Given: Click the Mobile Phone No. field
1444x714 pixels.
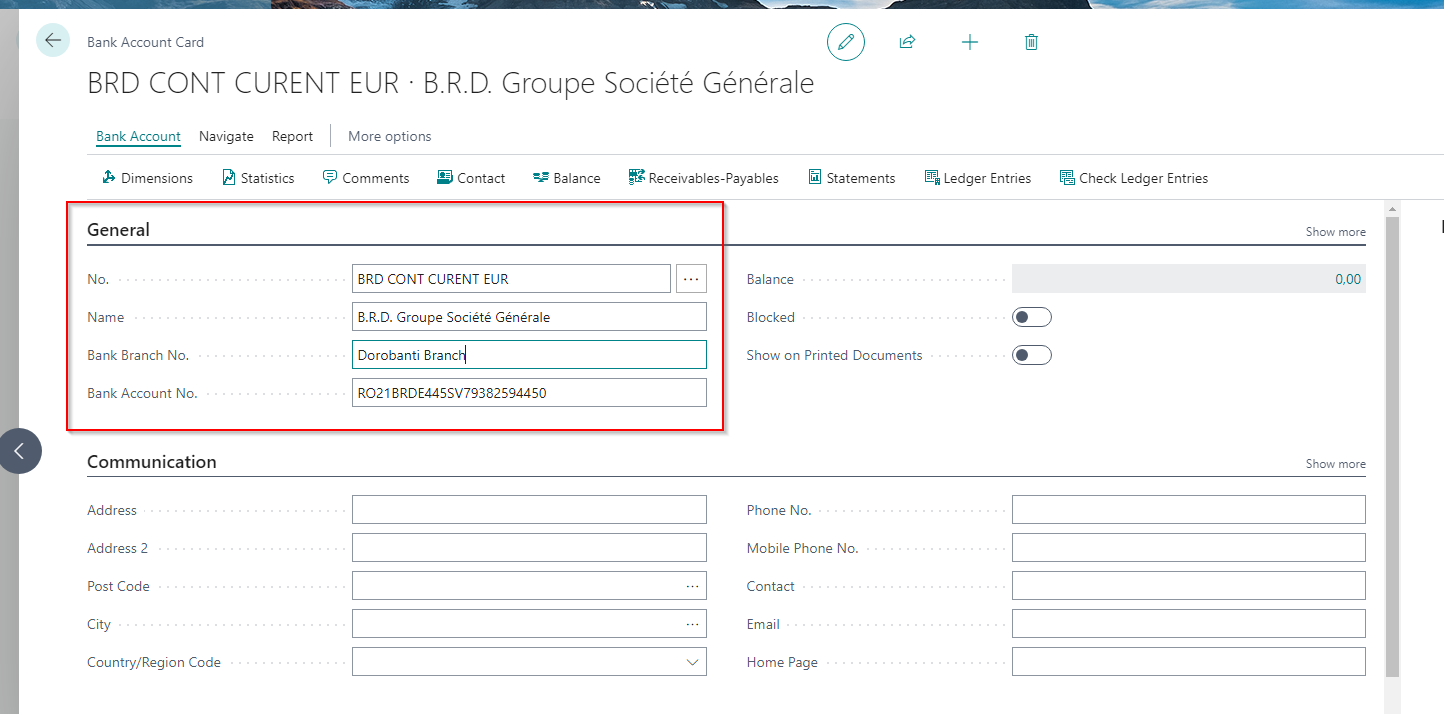Looking at the screenshot, I should [1189, 548].
